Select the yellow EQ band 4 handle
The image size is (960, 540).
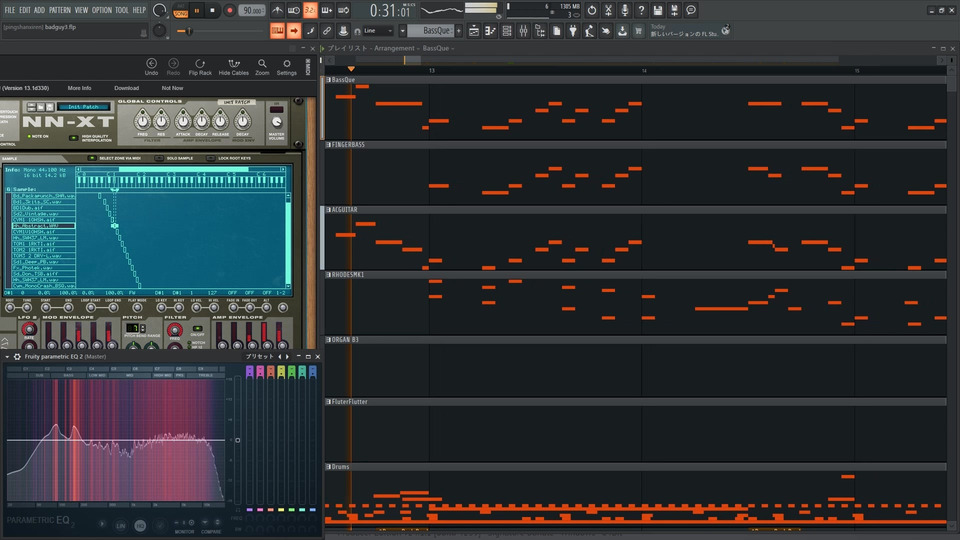click(x=281, y=371)
